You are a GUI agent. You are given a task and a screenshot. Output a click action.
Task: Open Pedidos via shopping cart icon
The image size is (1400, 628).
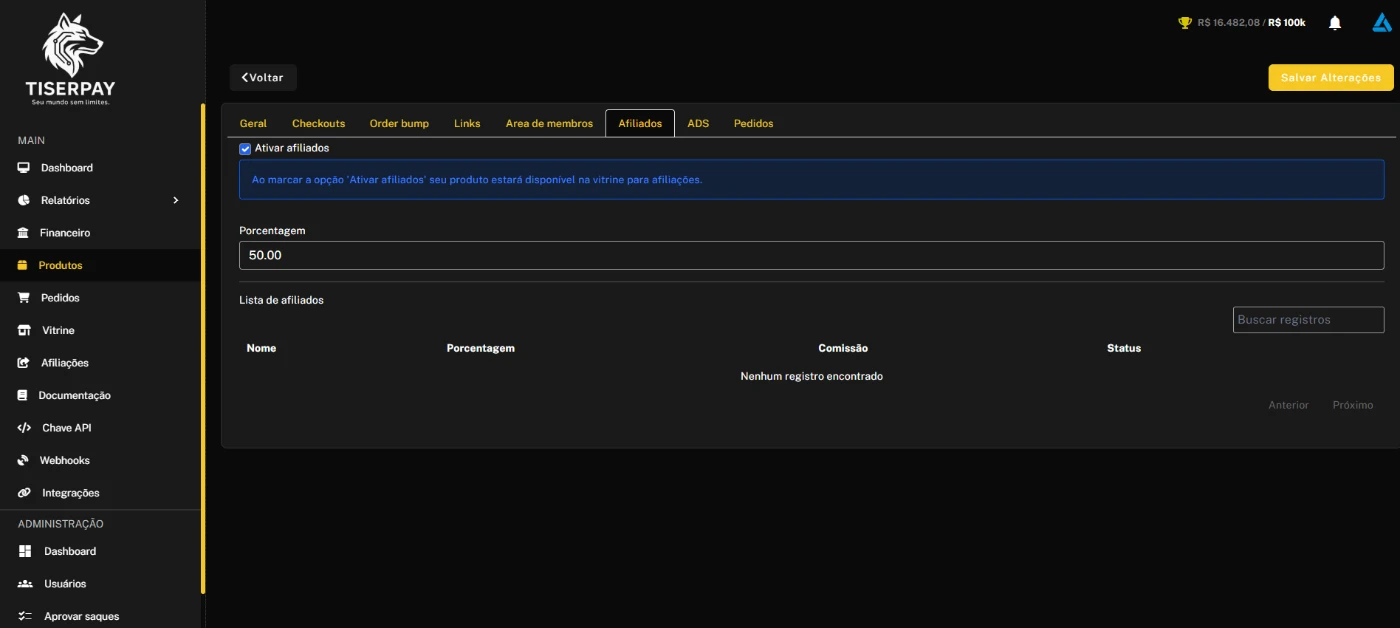click(x=23, y=298)
